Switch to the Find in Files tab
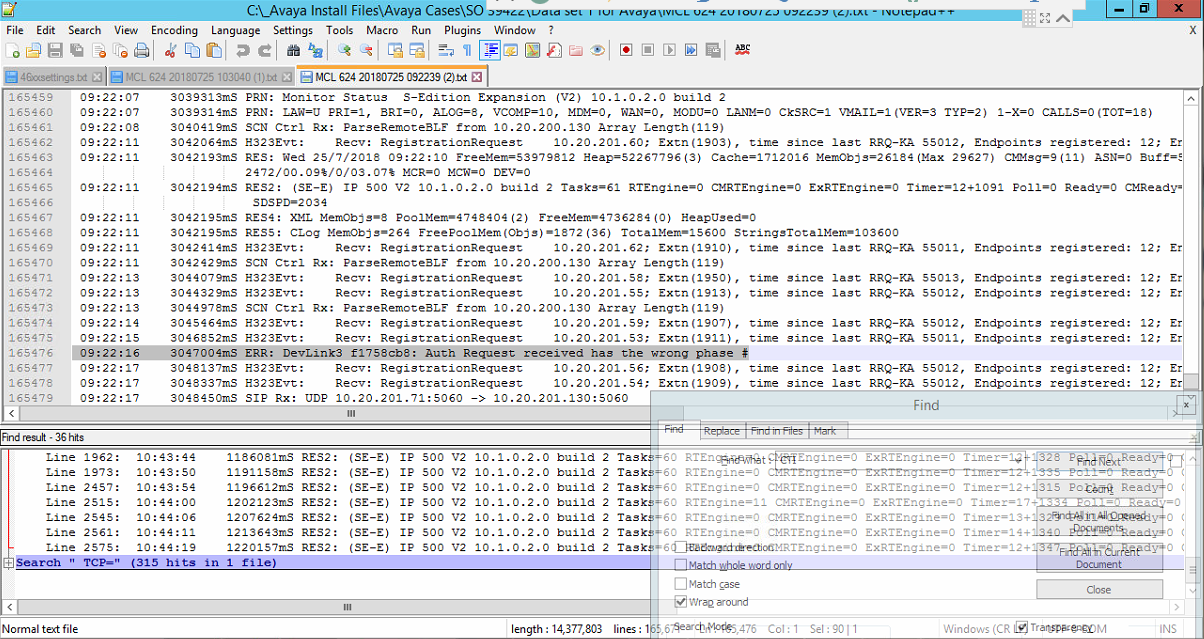The height and width of the screenshot is (639, 1204). (x=777, y=431)
